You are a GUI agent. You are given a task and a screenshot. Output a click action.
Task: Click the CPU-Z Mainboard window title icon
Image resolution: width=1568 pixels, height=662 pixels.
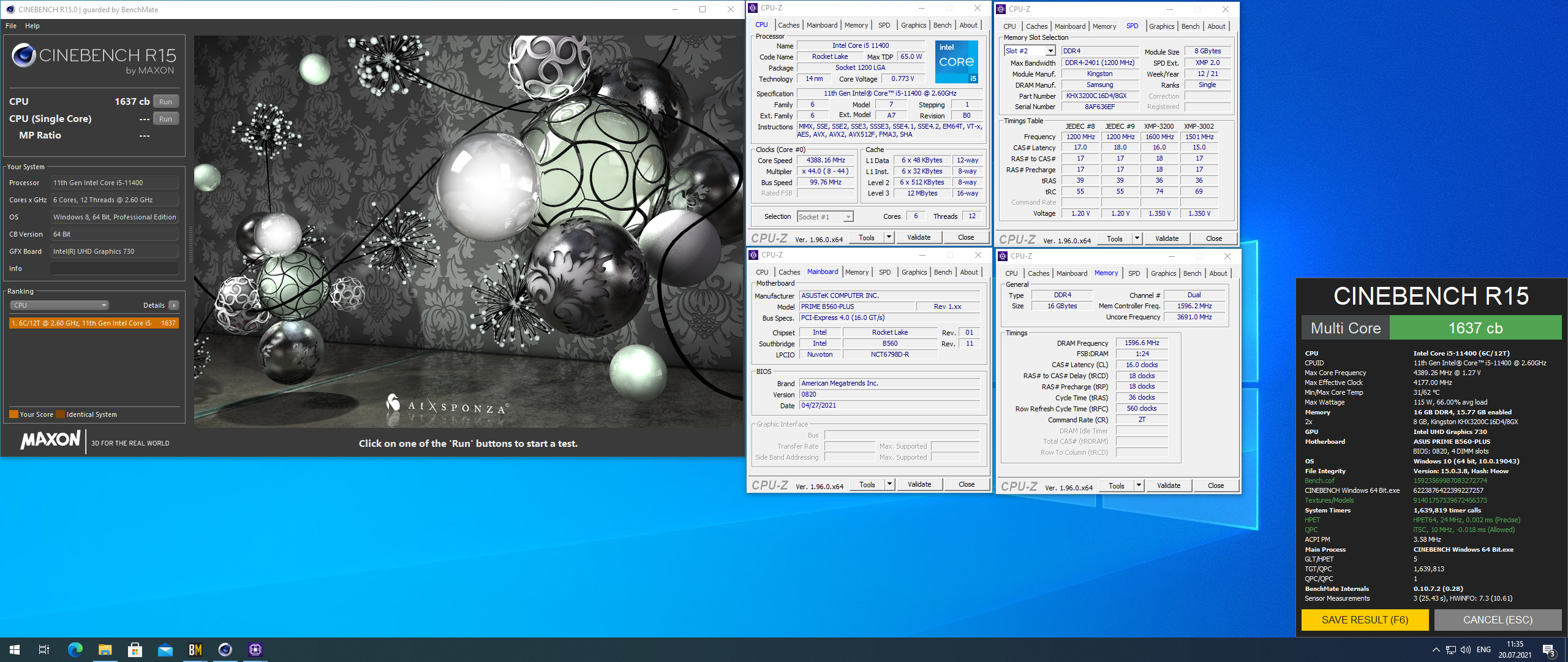pos(754,255)
